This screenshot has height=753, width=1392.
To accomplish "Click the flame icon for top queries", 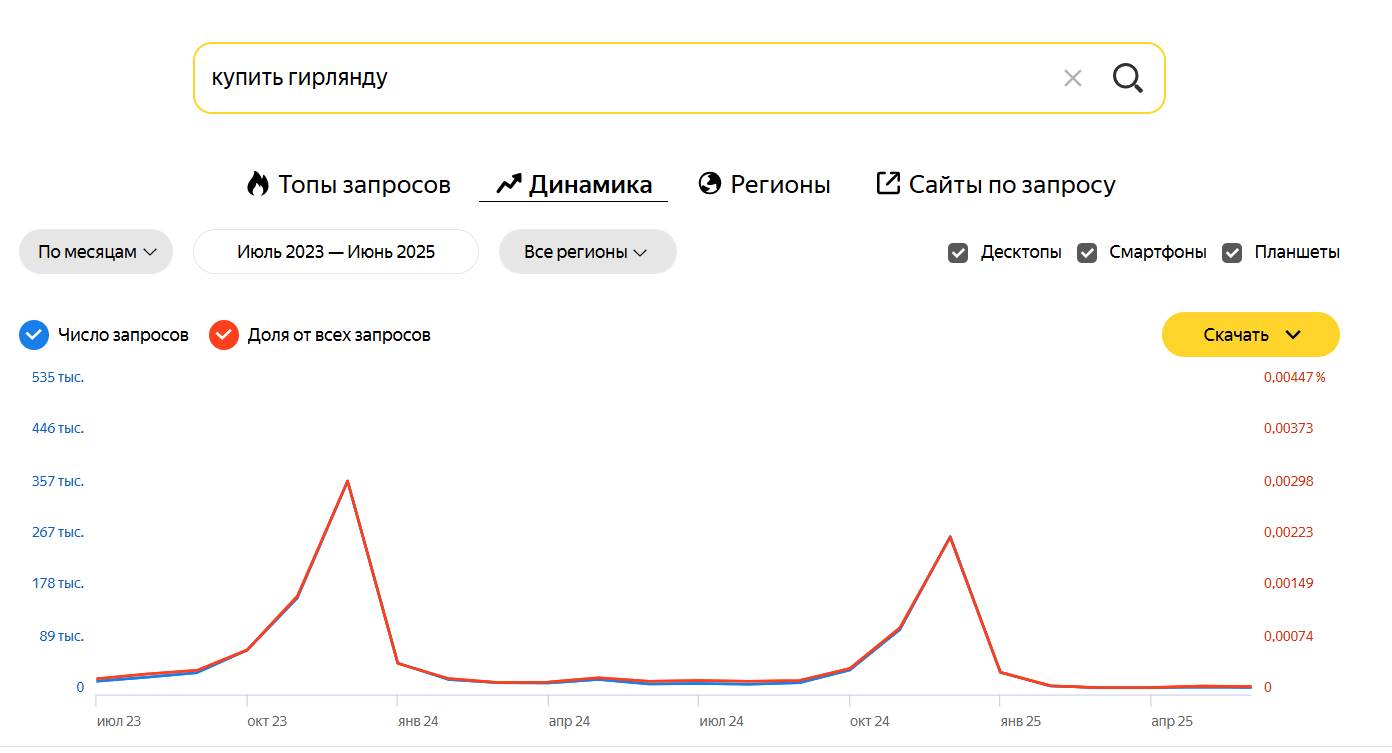I will click(x=257, y=184).
